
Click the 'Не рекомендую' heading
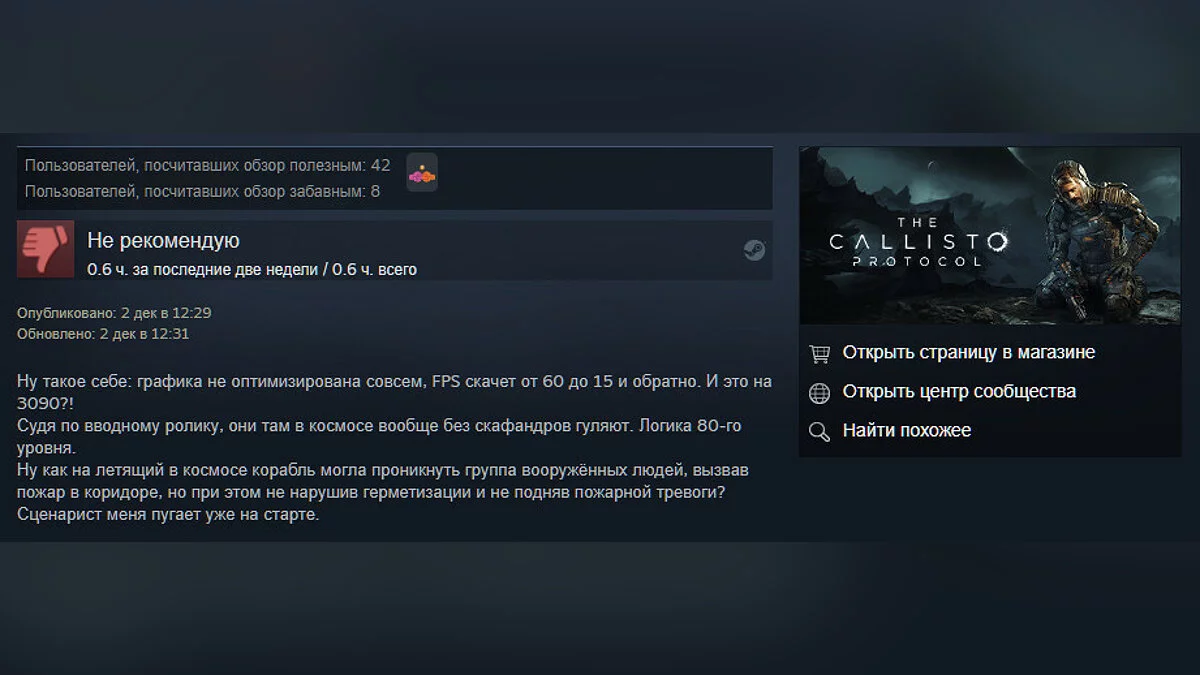[163, 240]
